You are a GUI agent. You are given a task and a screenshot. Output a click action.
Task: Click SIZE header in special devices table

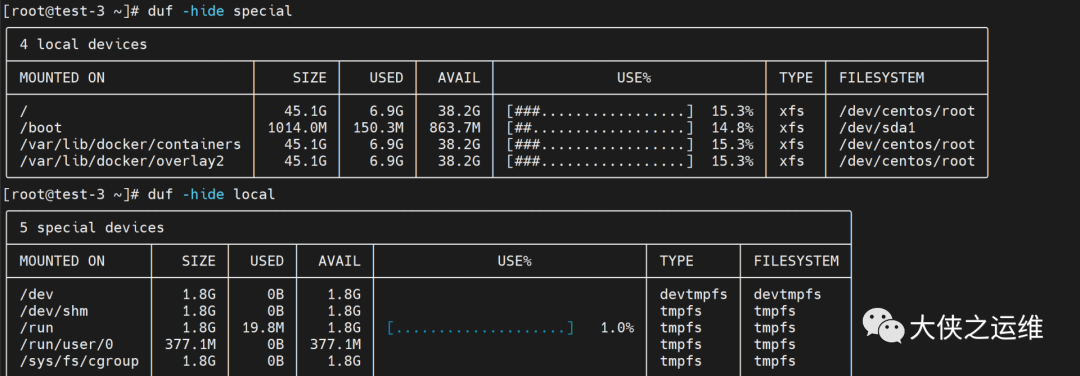198,261
